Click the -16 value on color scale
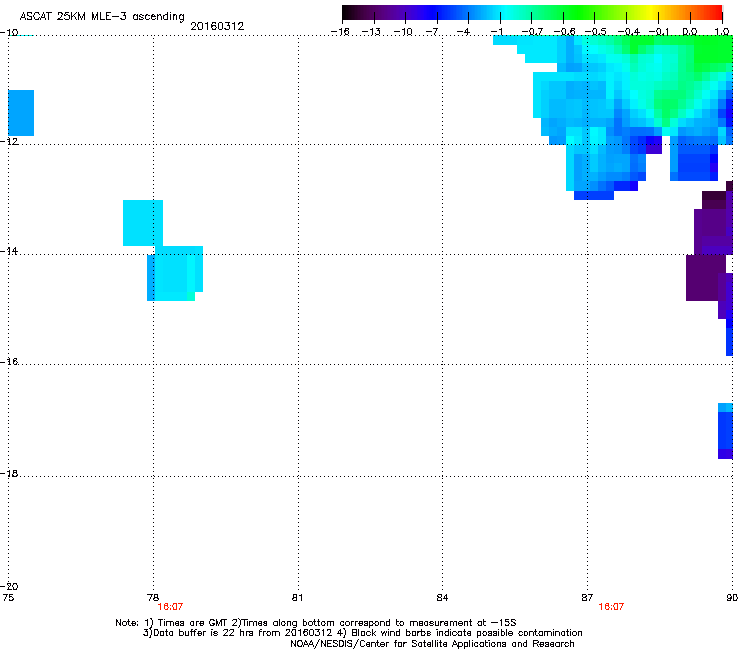740x650 pixels. 340,32
